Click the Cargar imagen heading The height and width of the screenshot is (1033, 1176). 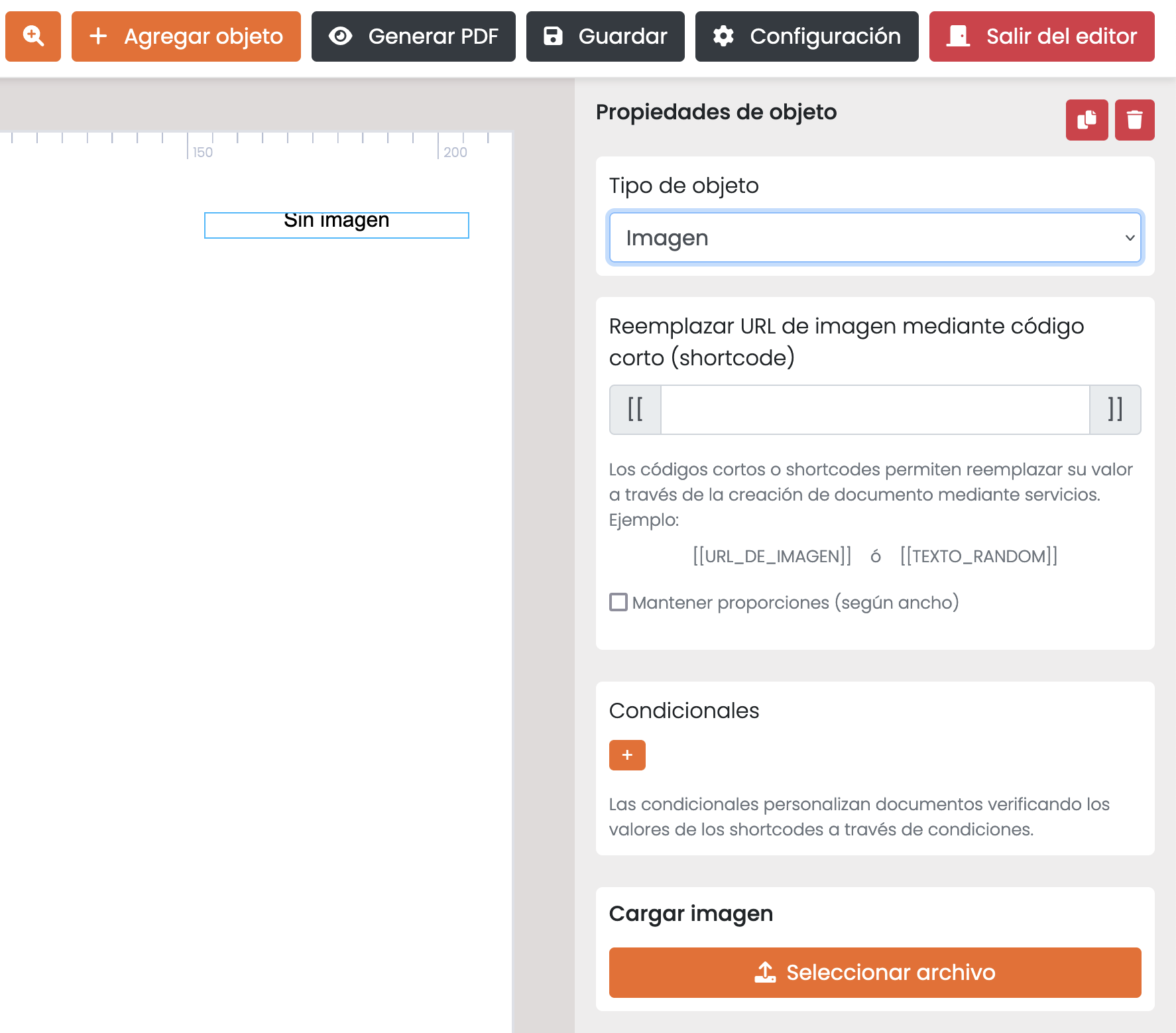tap(691, 914)
